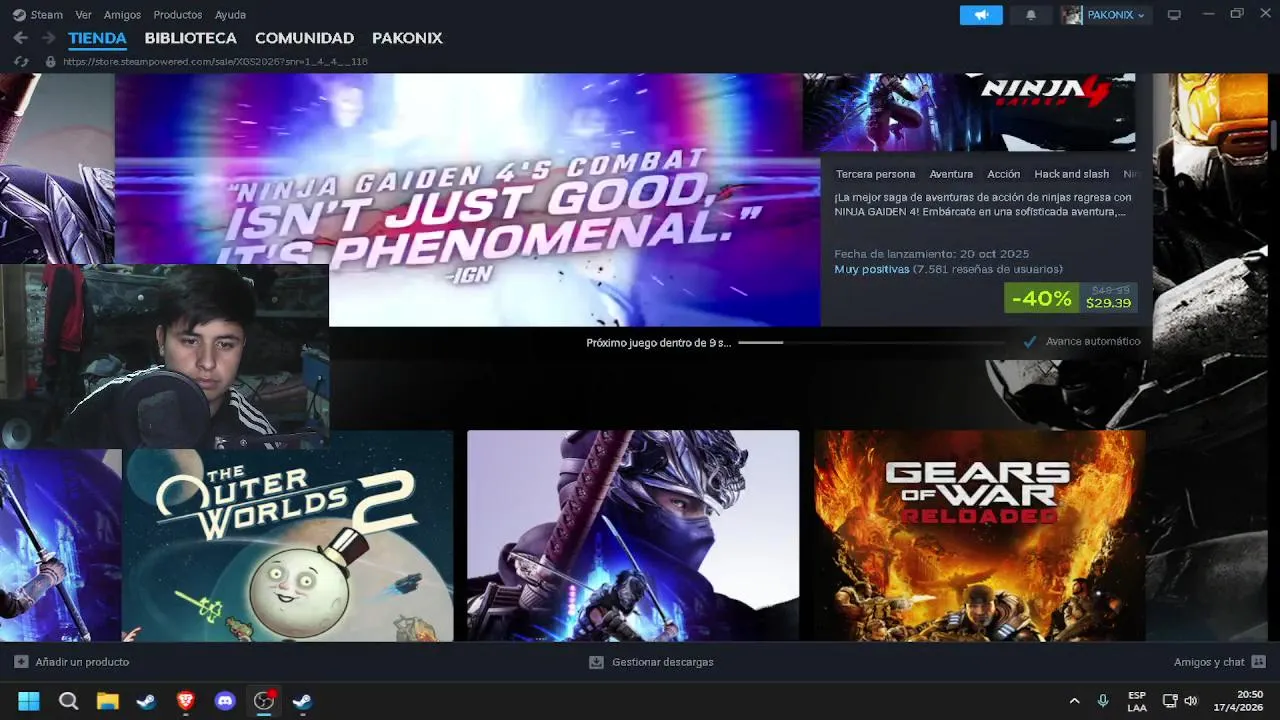This screenshot has width=1280, height=720.
Task: Open Windows search in the taskbar
Action: pos(68,701)
